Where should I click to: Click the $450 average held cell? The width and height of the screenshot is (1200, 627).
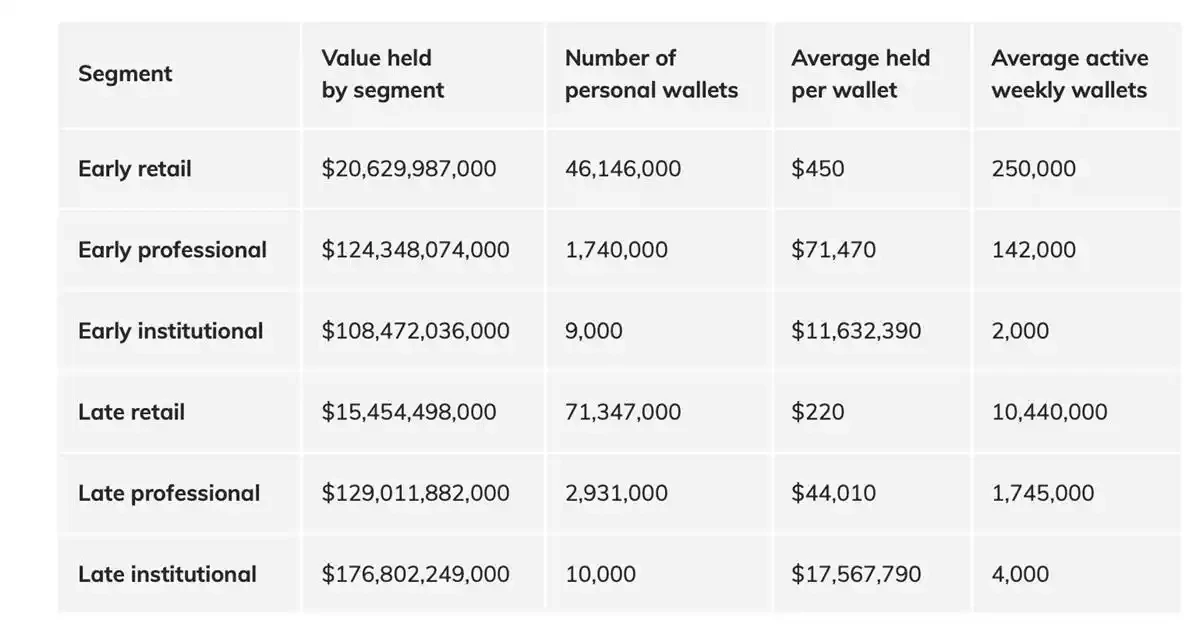[x=817, y=168]
